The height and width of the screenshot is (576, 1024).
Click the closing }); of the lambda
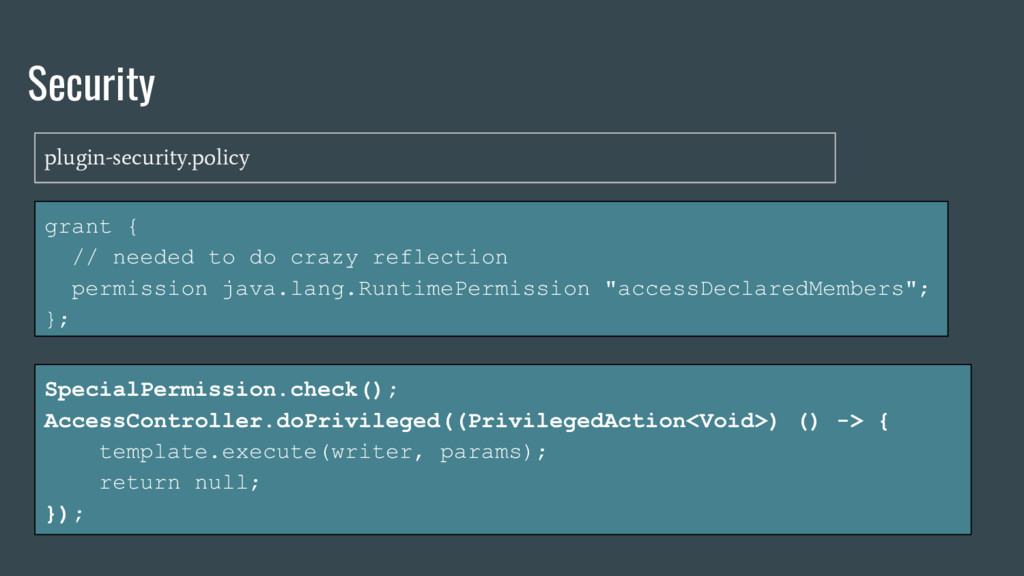click(64, 514)
